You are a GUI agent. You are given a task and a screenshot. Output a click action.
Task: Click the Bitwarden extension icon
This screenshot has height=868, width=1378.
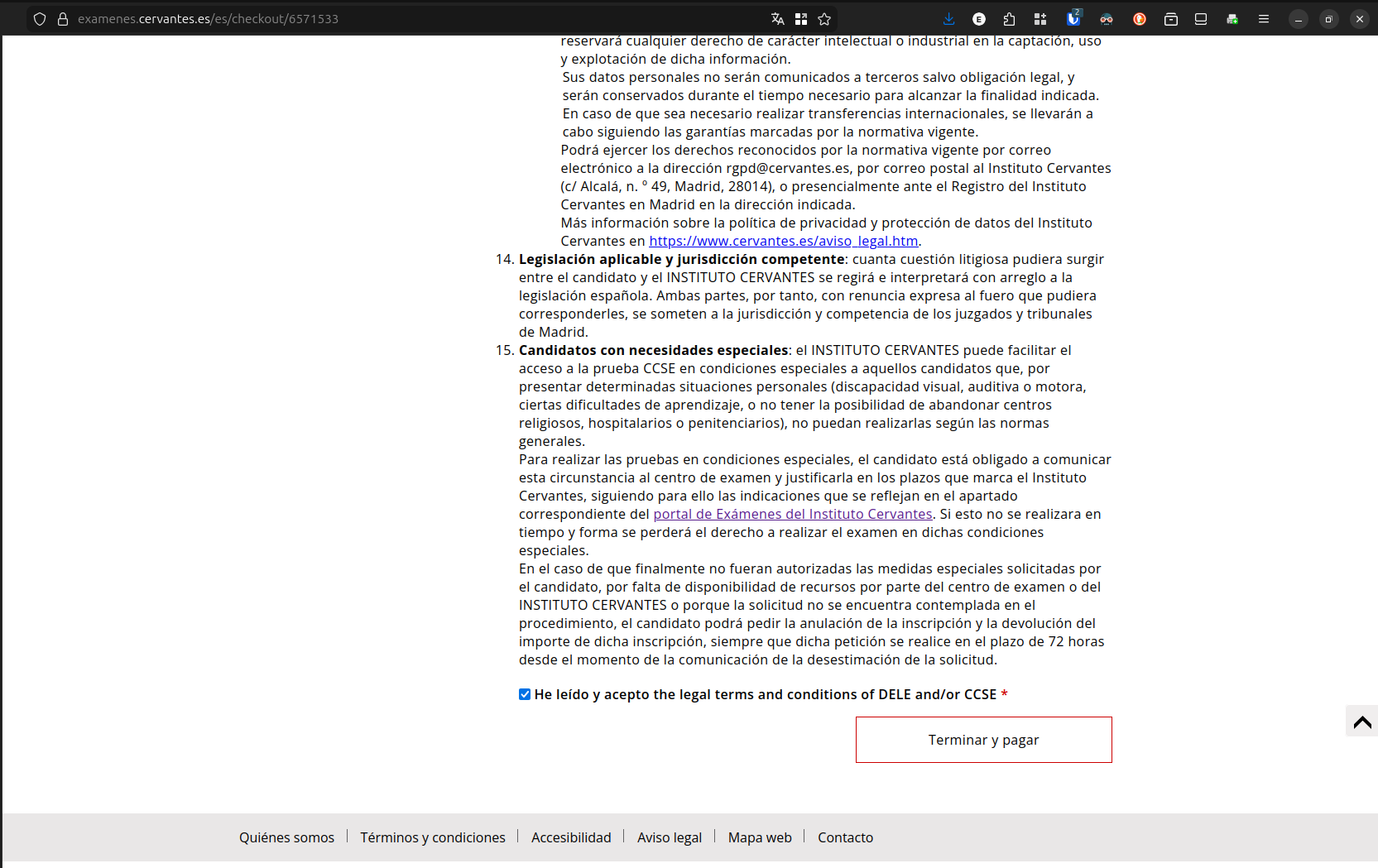[1073, 19]
